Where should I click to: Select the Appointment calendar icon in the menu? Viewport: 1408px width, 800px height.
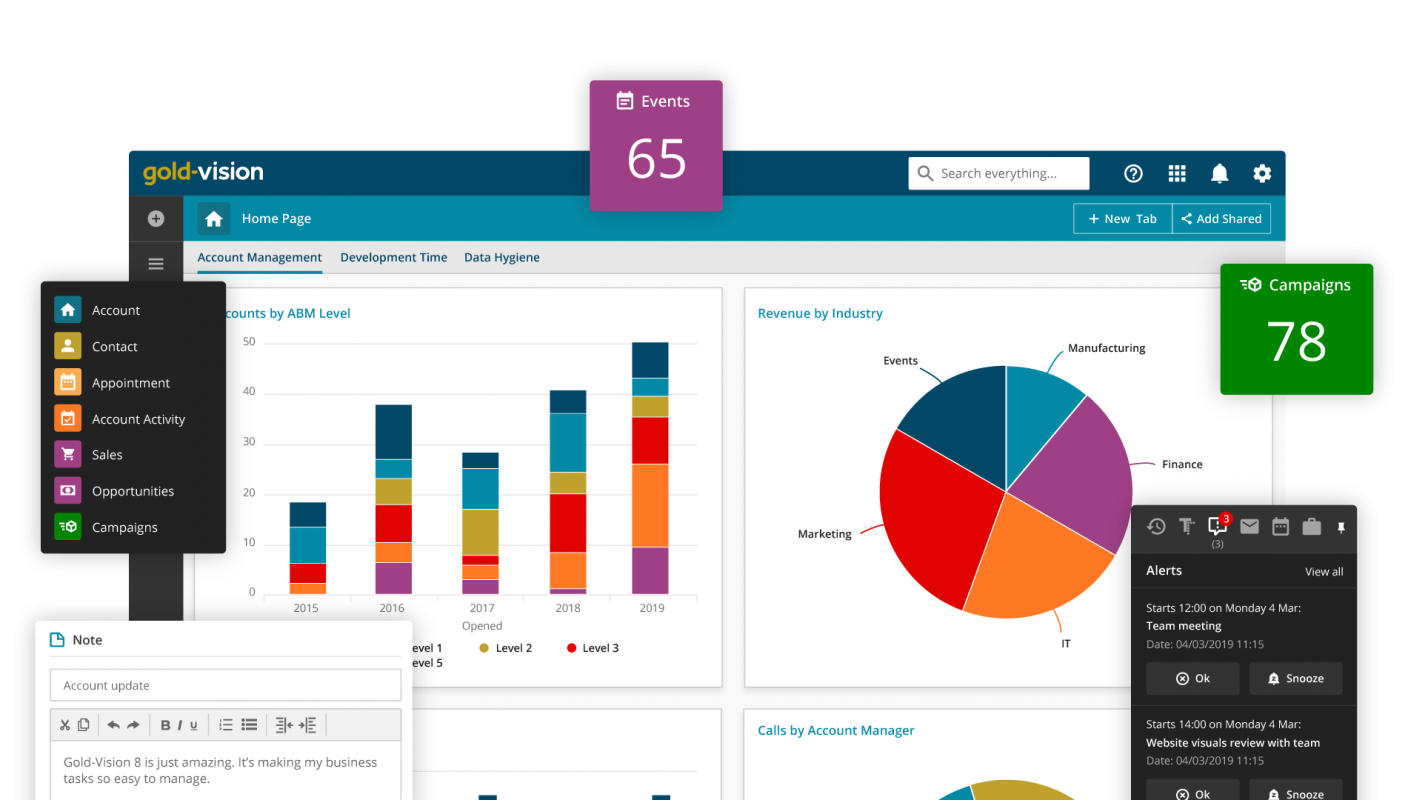67,382
